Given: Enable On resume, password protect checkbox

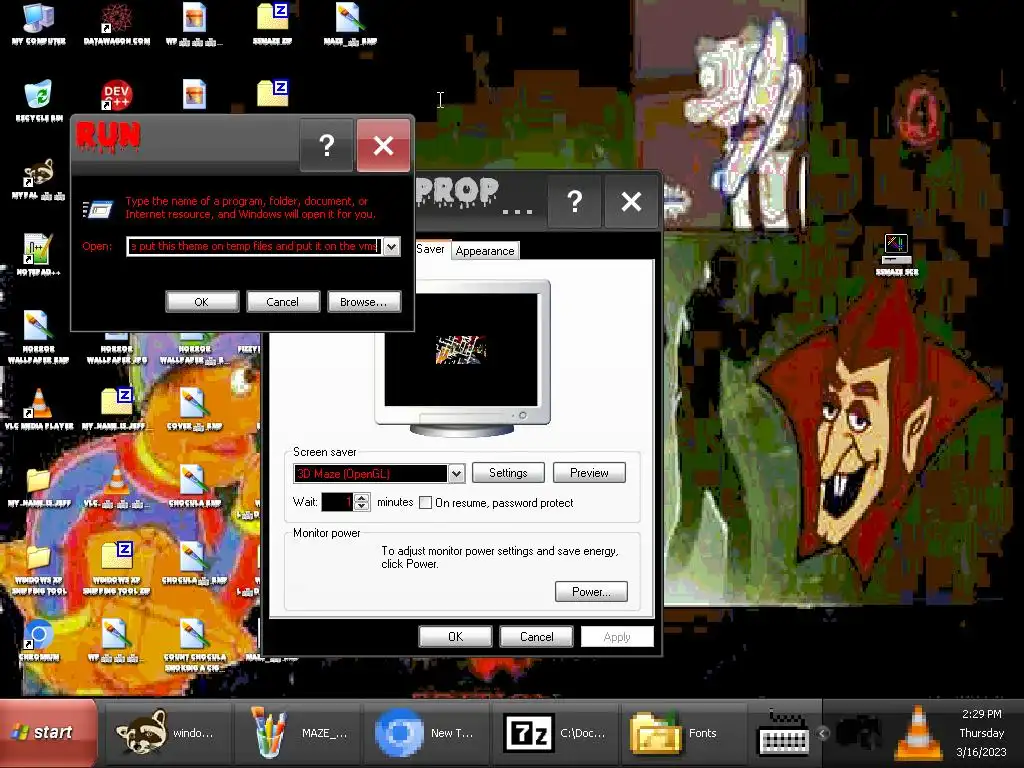Looking at the screenshot, I should [x=425, y=502].
